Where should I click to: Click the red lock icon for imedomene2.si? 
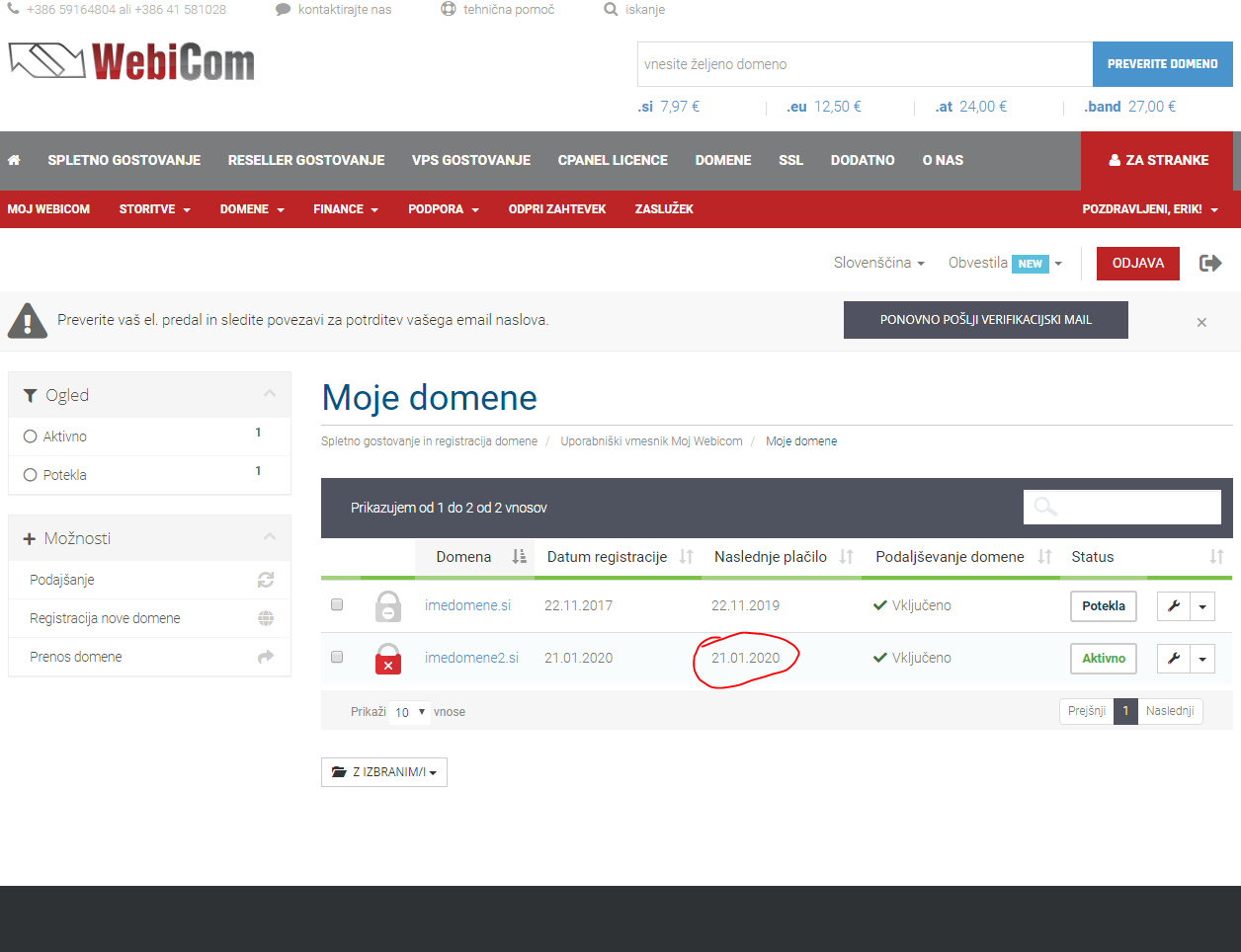[388, 659]
